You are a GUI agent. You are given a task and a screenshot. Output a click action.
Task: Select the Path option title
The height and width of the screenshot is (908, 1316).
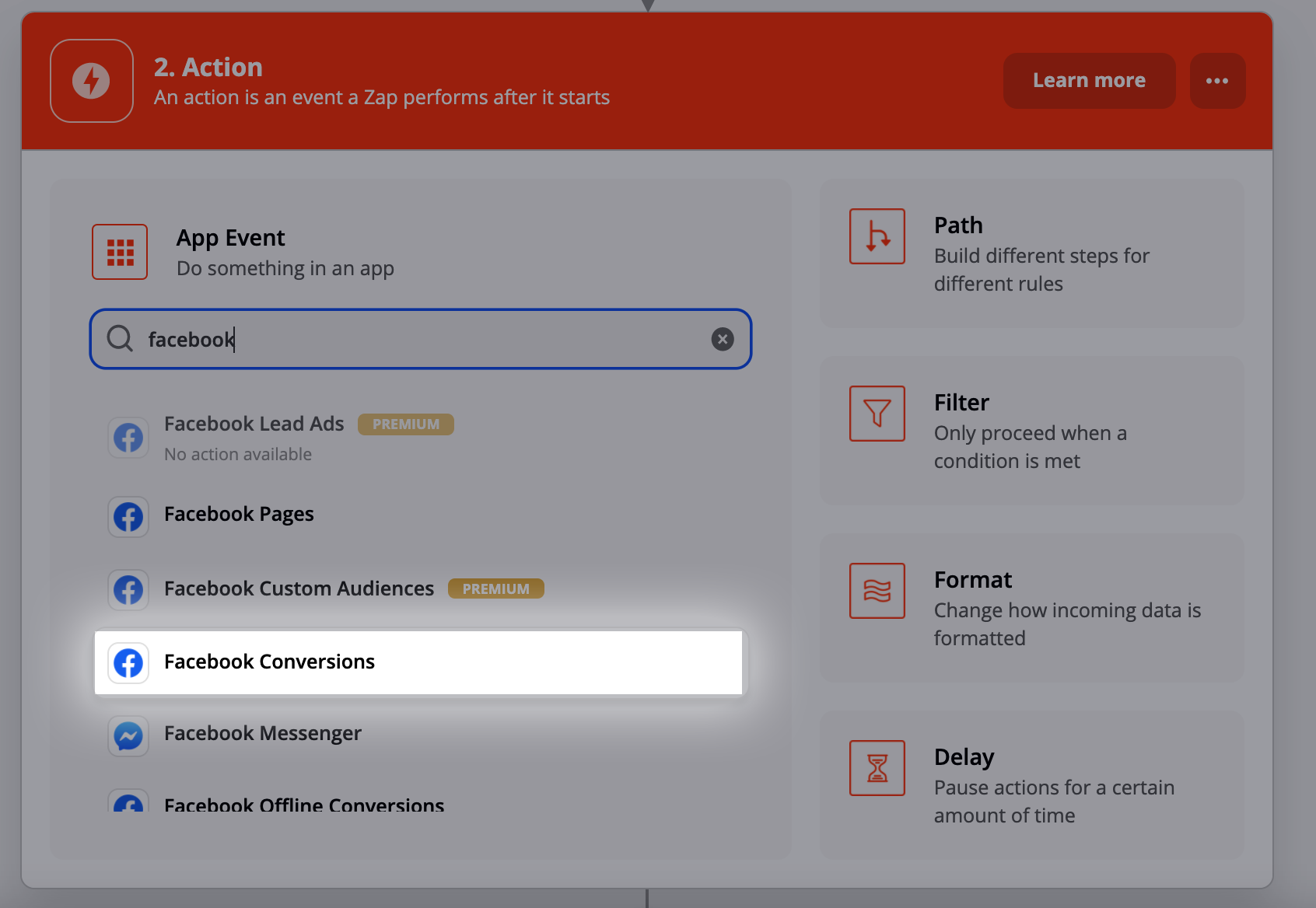958,225
